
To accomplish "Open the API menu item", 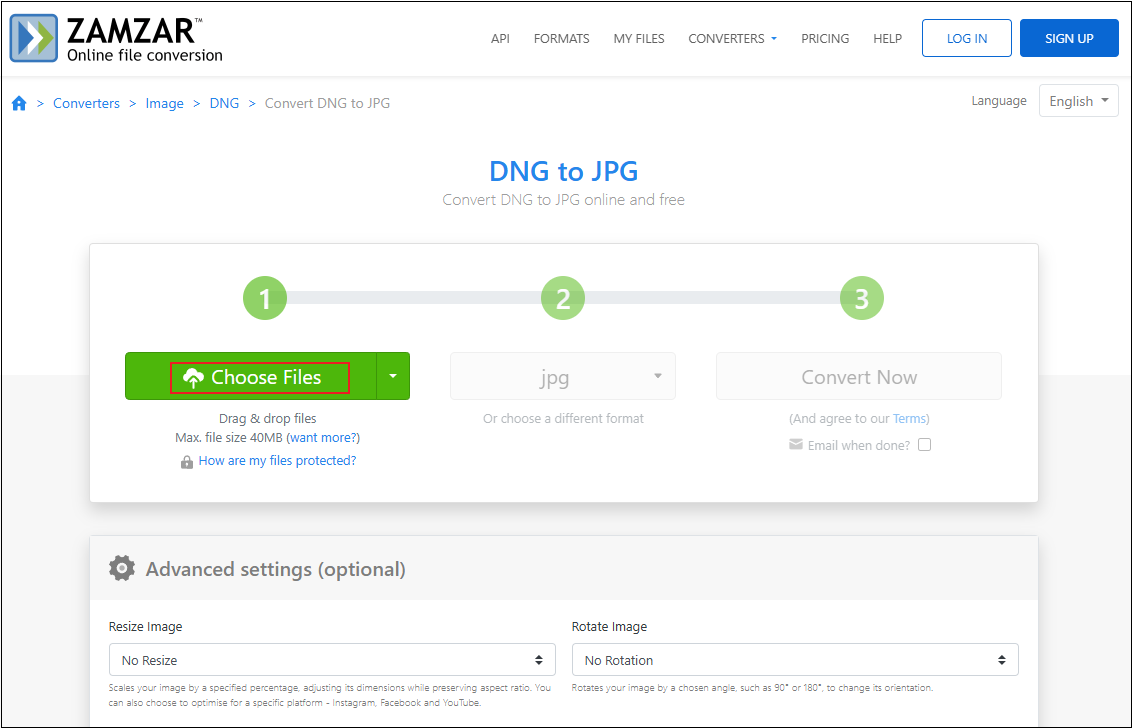I will (500, 38).
